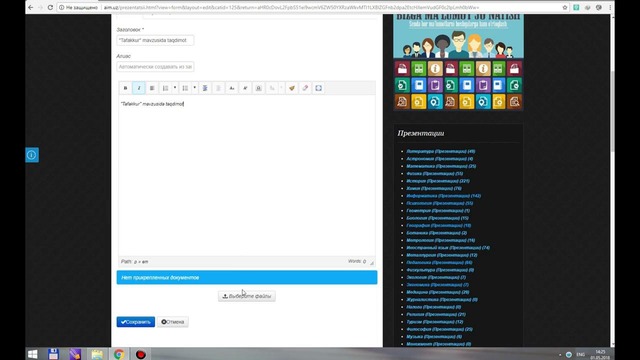Open Туризм presentations category link

pos(434,322)
